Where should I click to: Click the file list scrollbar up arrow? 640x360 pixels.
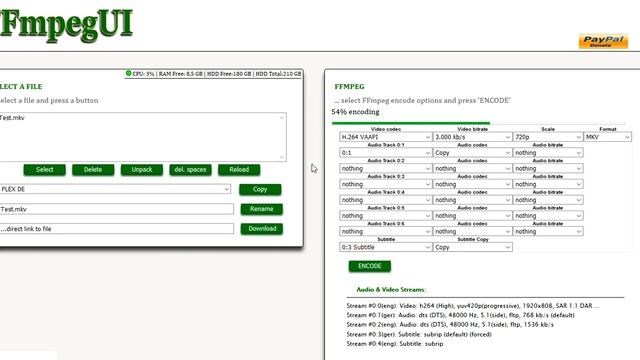(282, 118)
